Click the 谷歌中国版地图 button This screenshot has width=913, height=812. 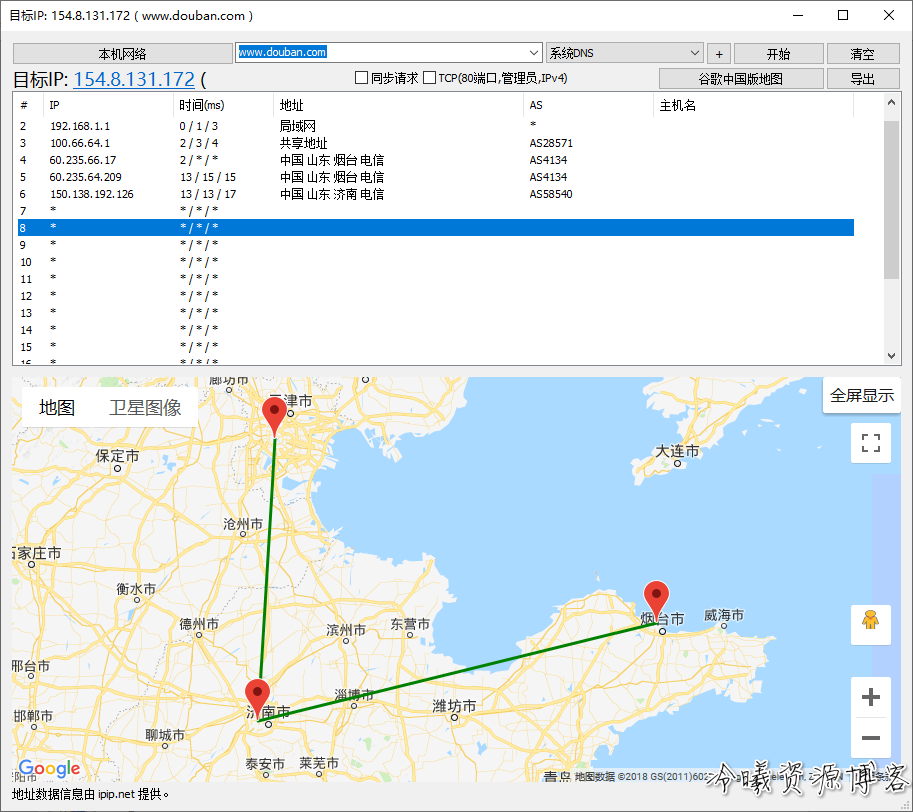[x=741, y=79]
